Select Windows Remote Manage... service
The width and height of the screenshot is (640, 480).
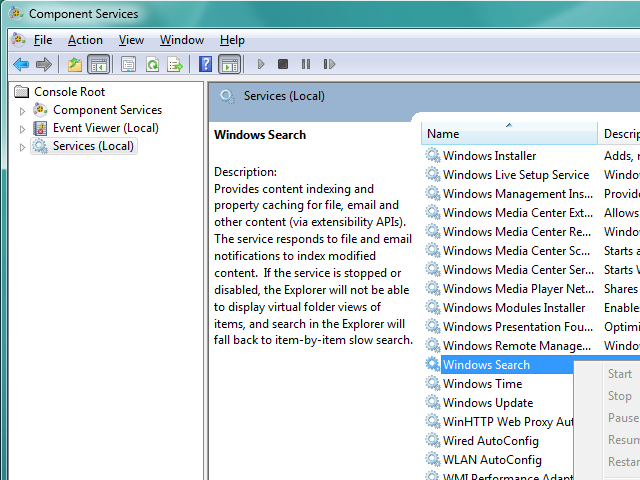tap(517, 346)
